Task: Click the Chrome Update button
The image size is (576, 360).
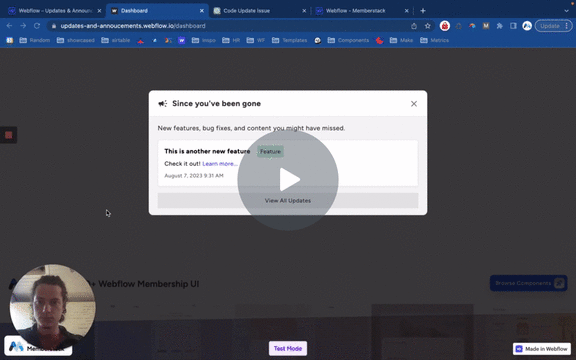Action: (x=550, y=26)
